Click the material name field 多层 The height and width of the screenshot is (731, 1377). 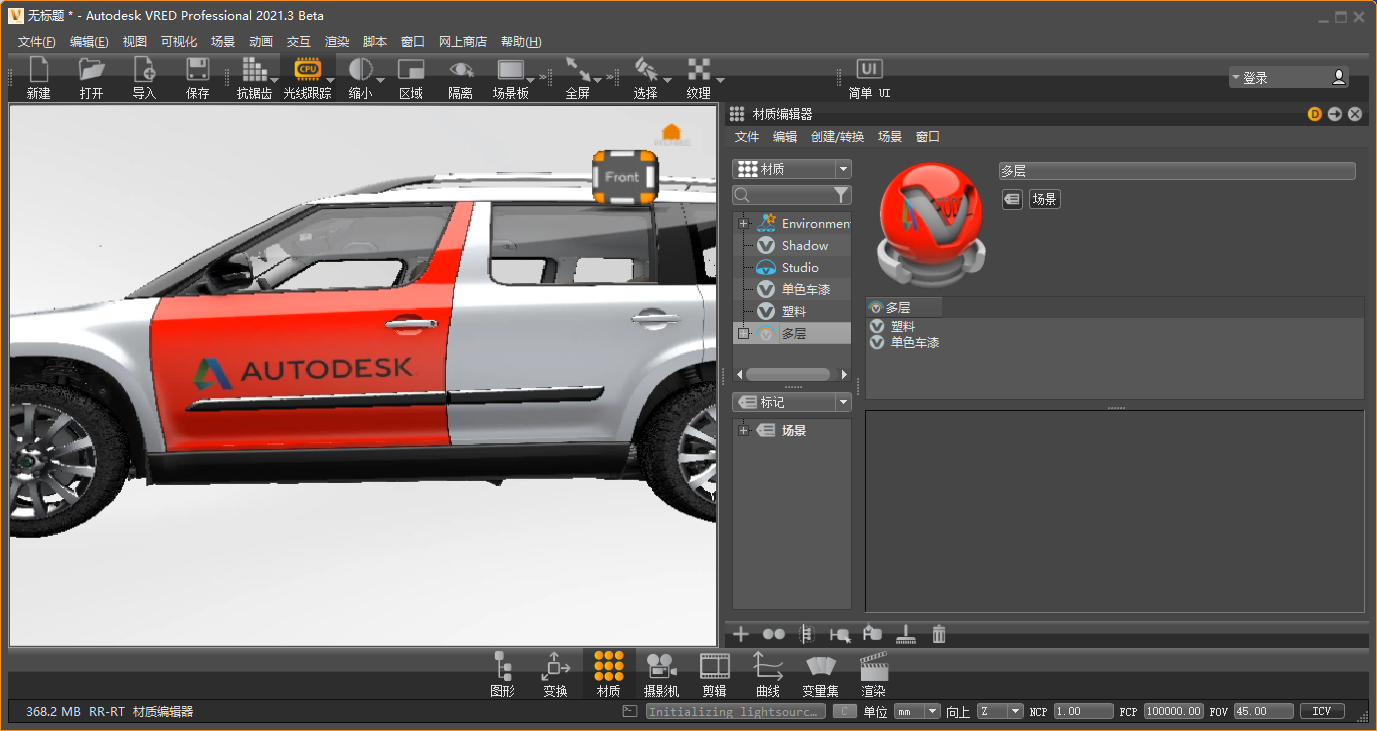1177,171
